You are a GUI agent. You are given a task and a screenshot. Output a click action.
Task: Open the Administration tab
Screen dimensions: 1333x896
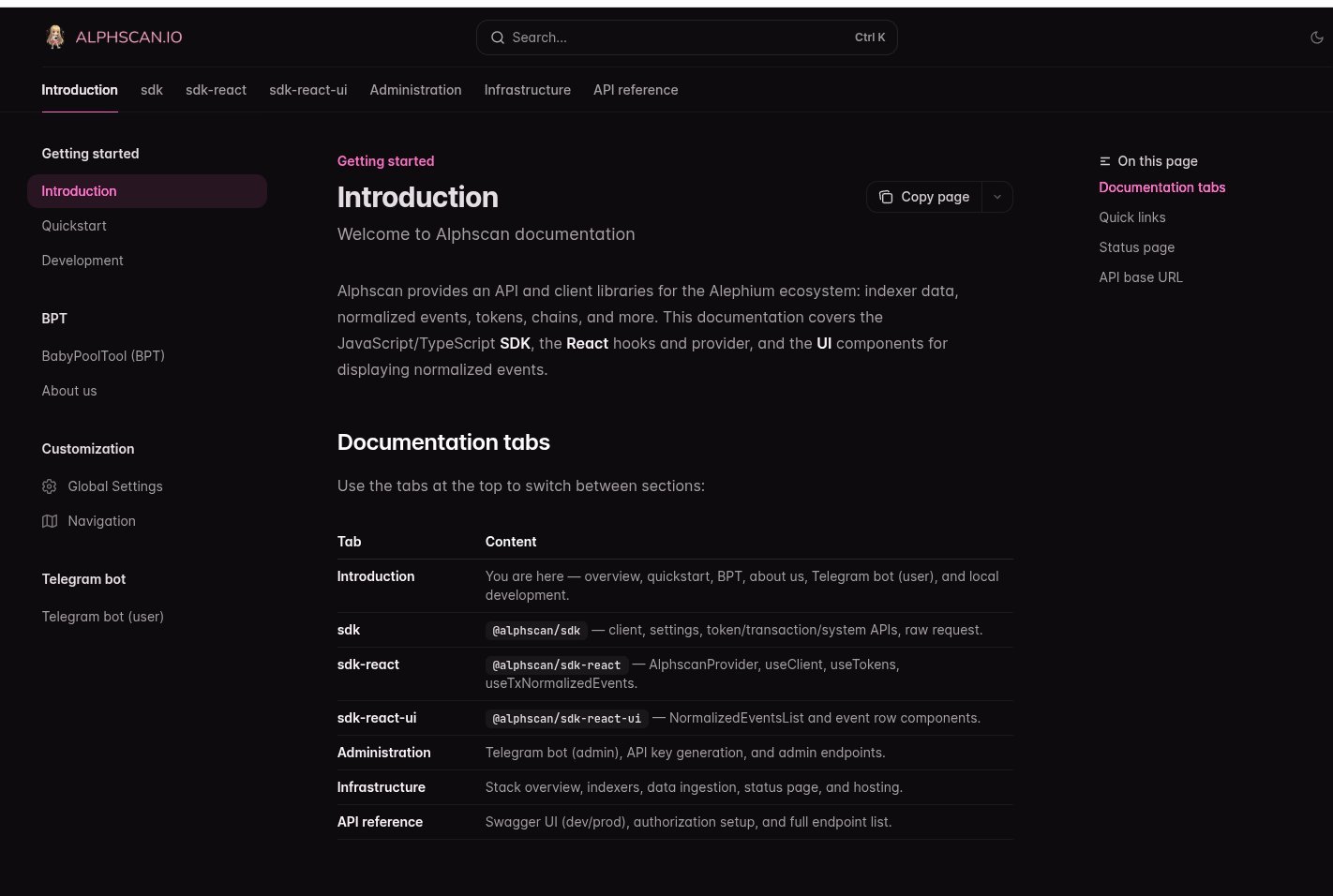pos(415,90)
